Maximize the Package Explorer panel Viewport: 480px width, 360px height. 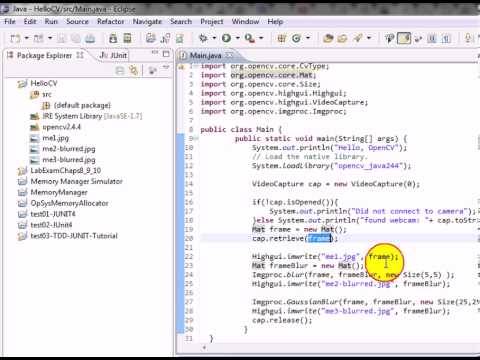[x=166, y=54]
